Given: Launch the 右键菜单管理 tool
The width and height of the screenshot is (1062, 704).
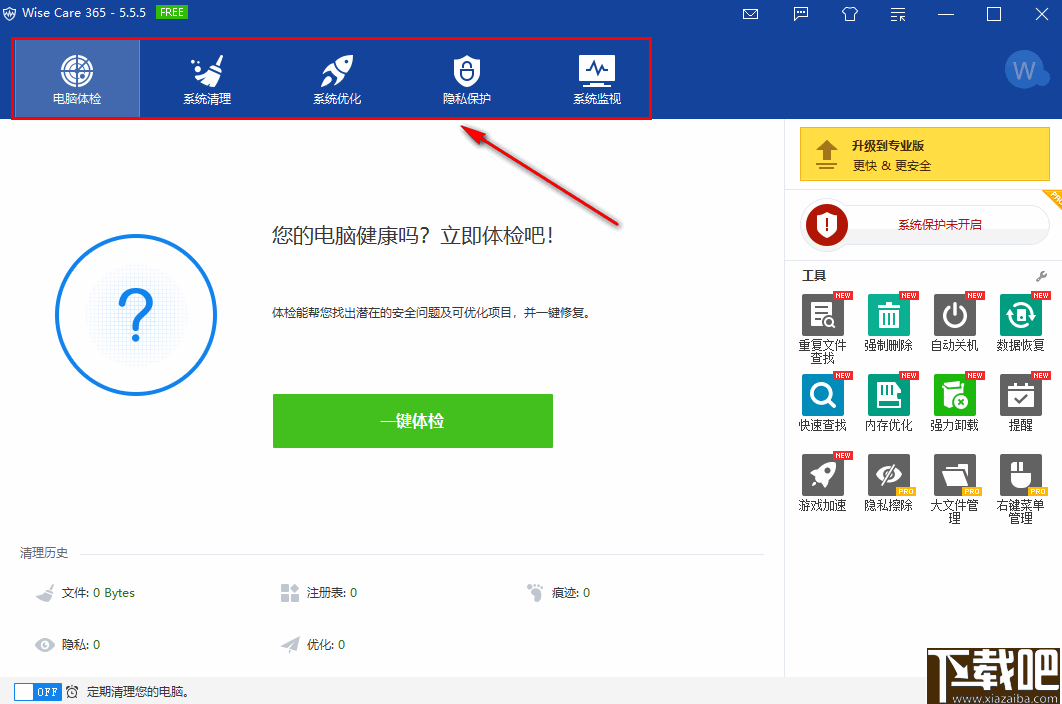Looking at the screenshot, I should [x=1021, y=489].
